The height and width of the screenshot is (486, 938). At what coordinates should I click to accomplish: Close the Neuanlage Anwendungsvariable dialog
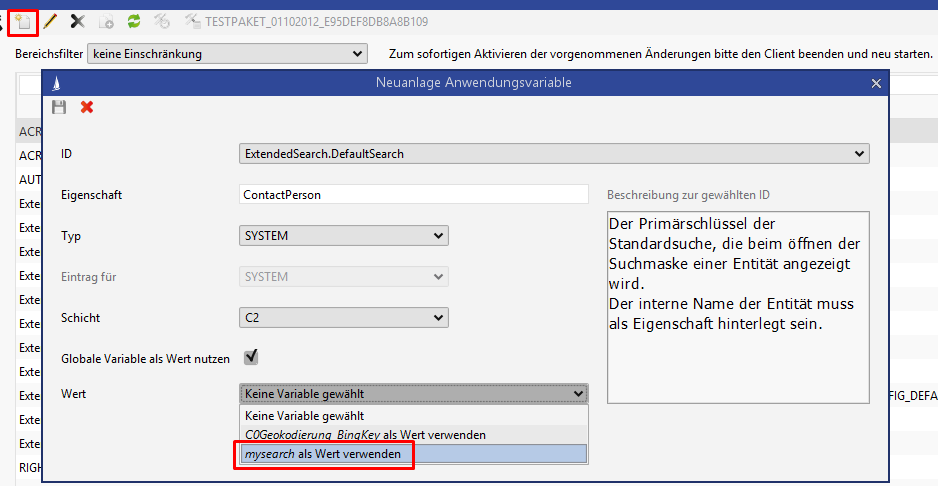click(x=876, y=83)
